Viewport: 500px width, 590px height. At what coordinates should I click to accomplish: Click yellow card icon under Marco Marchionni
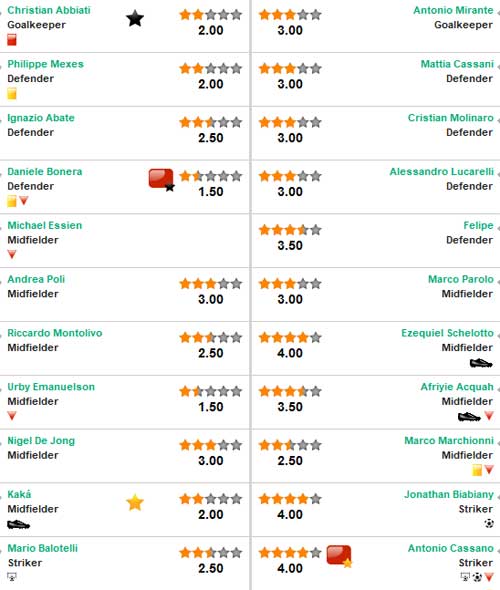pyautogui.click(x=477, y=470)
